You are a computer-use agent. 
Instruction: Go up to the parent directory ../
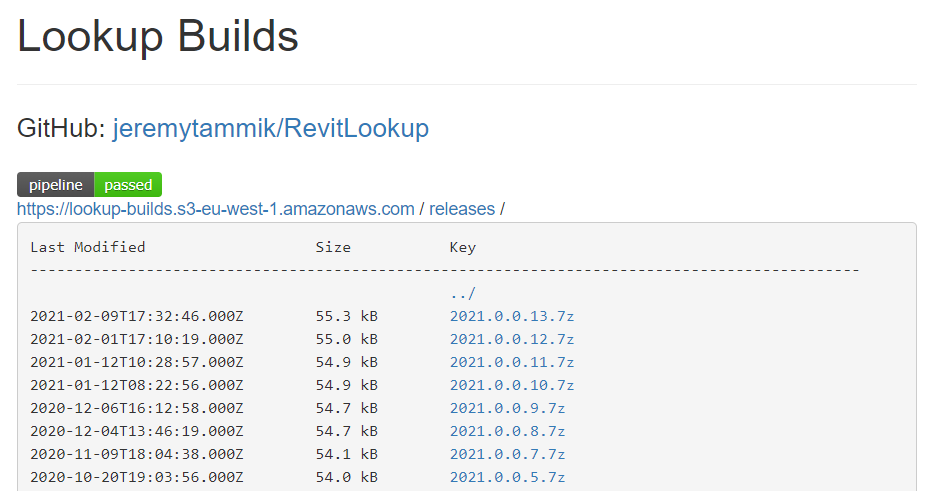point(462,294)
